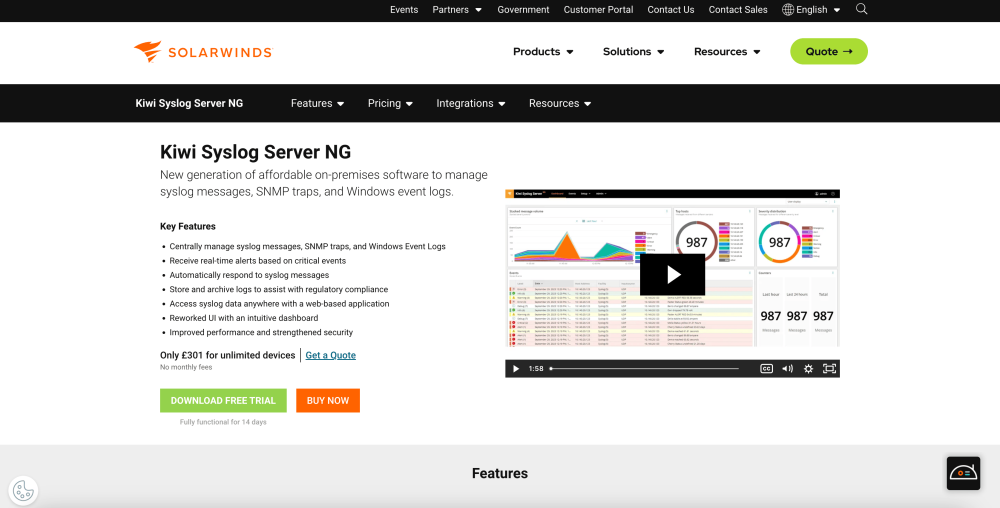Click the Key Features heading

coord(188,226)
